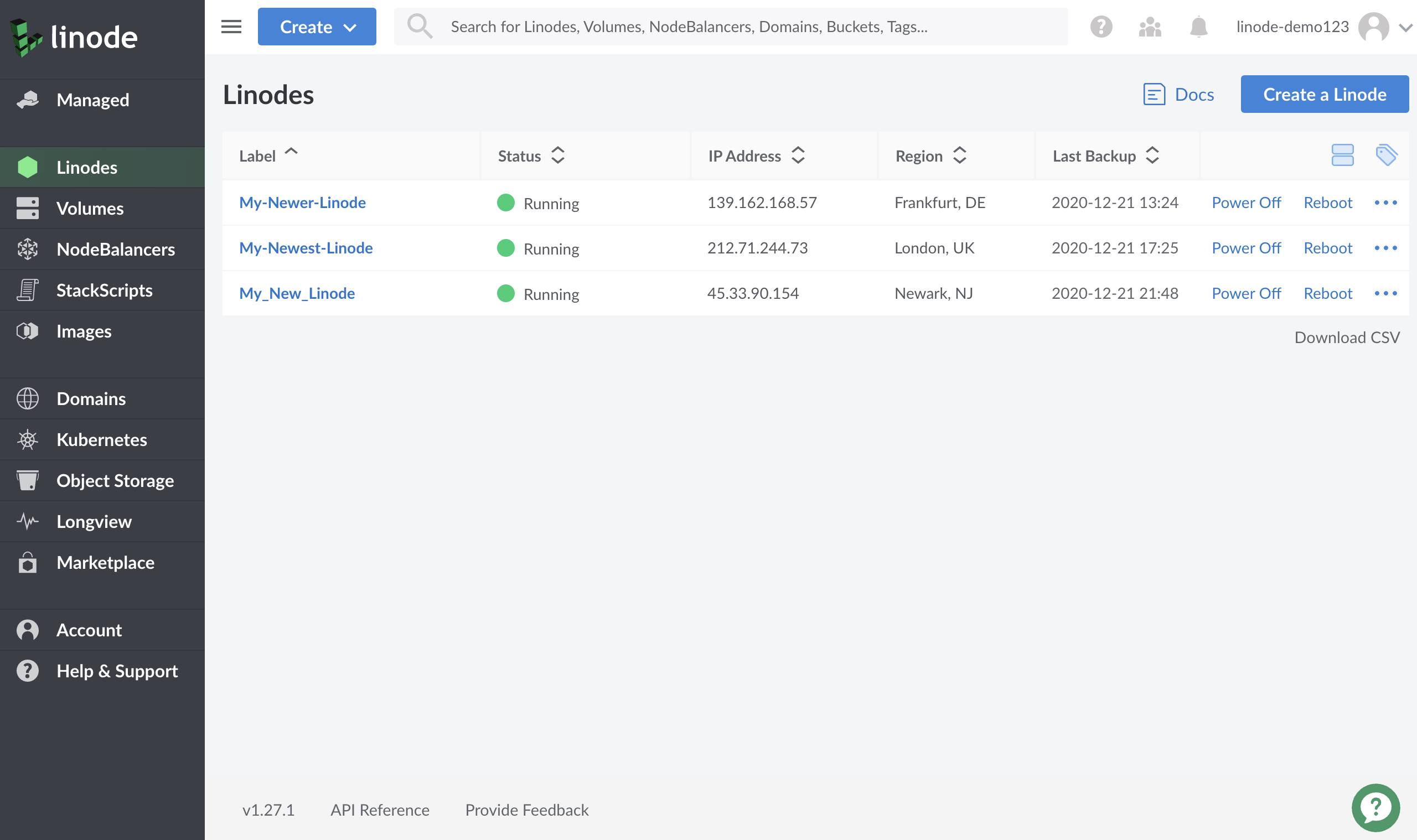This screenshot has height=840, width=1417.
Task: Open the Volumes section
Action: pos(90,208)
